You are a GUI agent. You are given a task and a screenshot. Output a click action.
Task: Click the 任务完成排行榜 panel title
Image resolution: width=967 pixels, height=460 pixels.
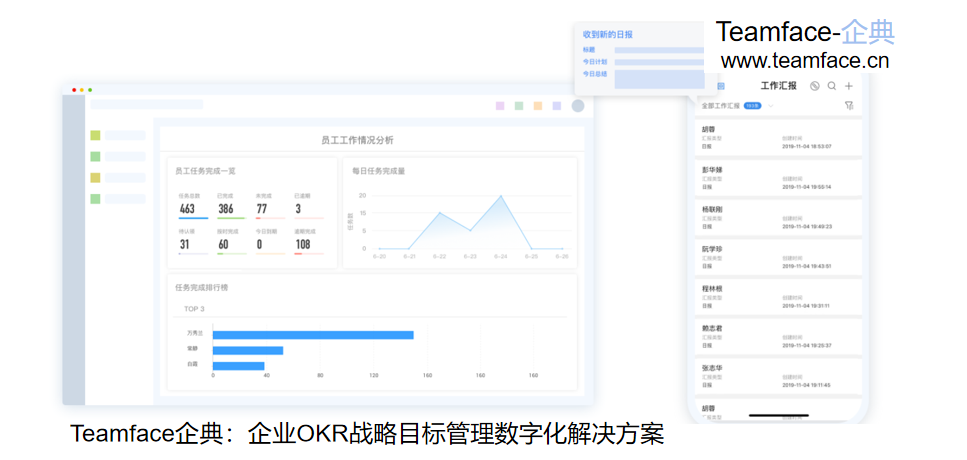(202, 287)
